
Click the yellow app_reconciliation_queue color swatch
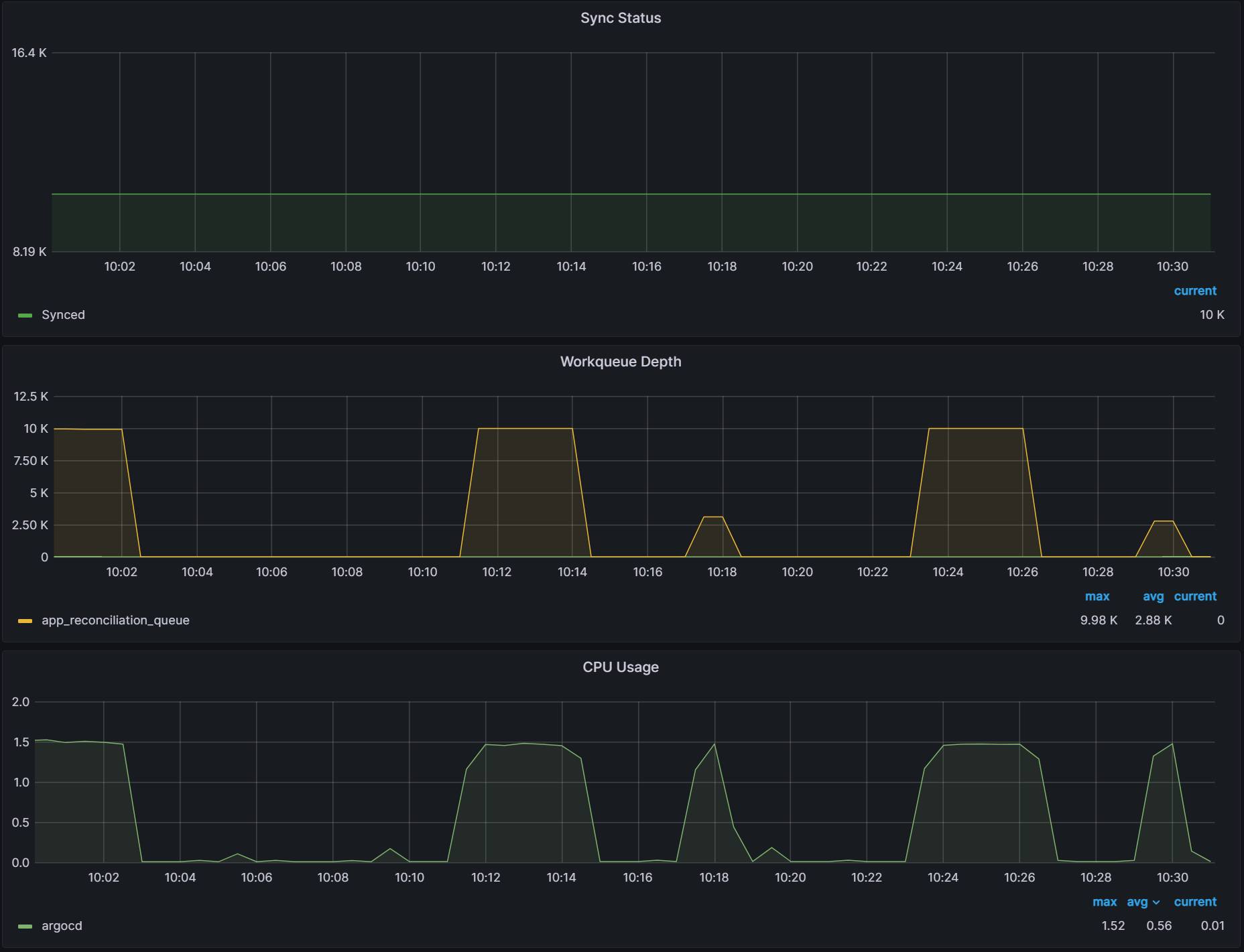point(25,621)
